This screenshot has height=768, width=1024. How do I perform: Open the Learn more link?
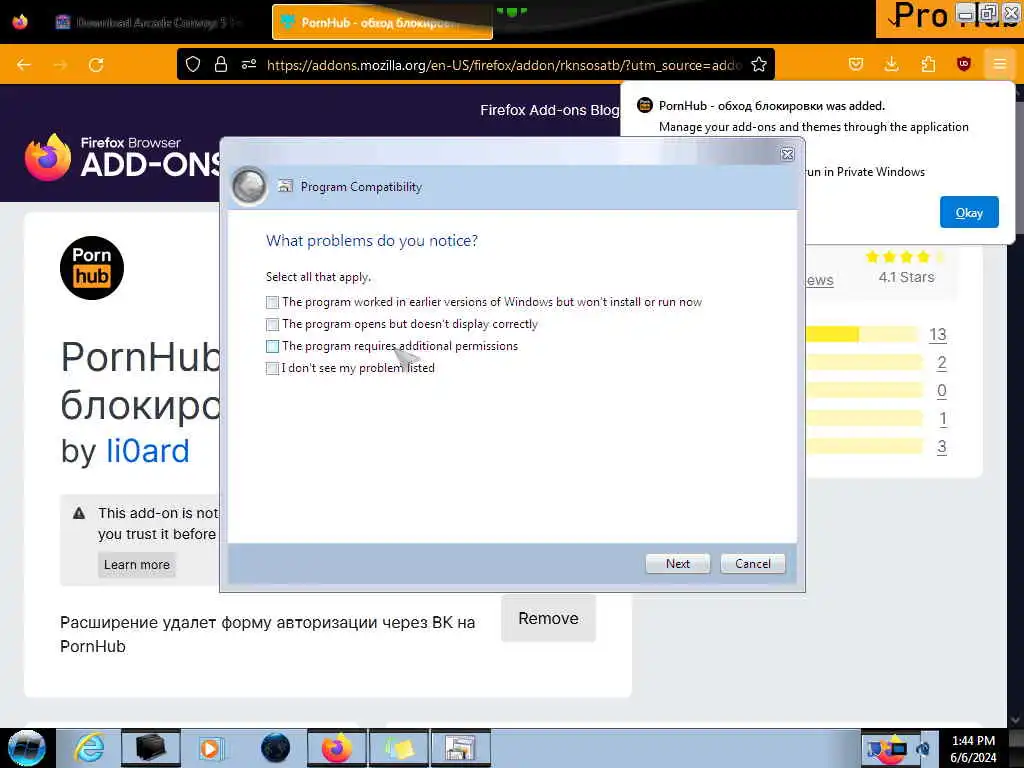(136, 564)
